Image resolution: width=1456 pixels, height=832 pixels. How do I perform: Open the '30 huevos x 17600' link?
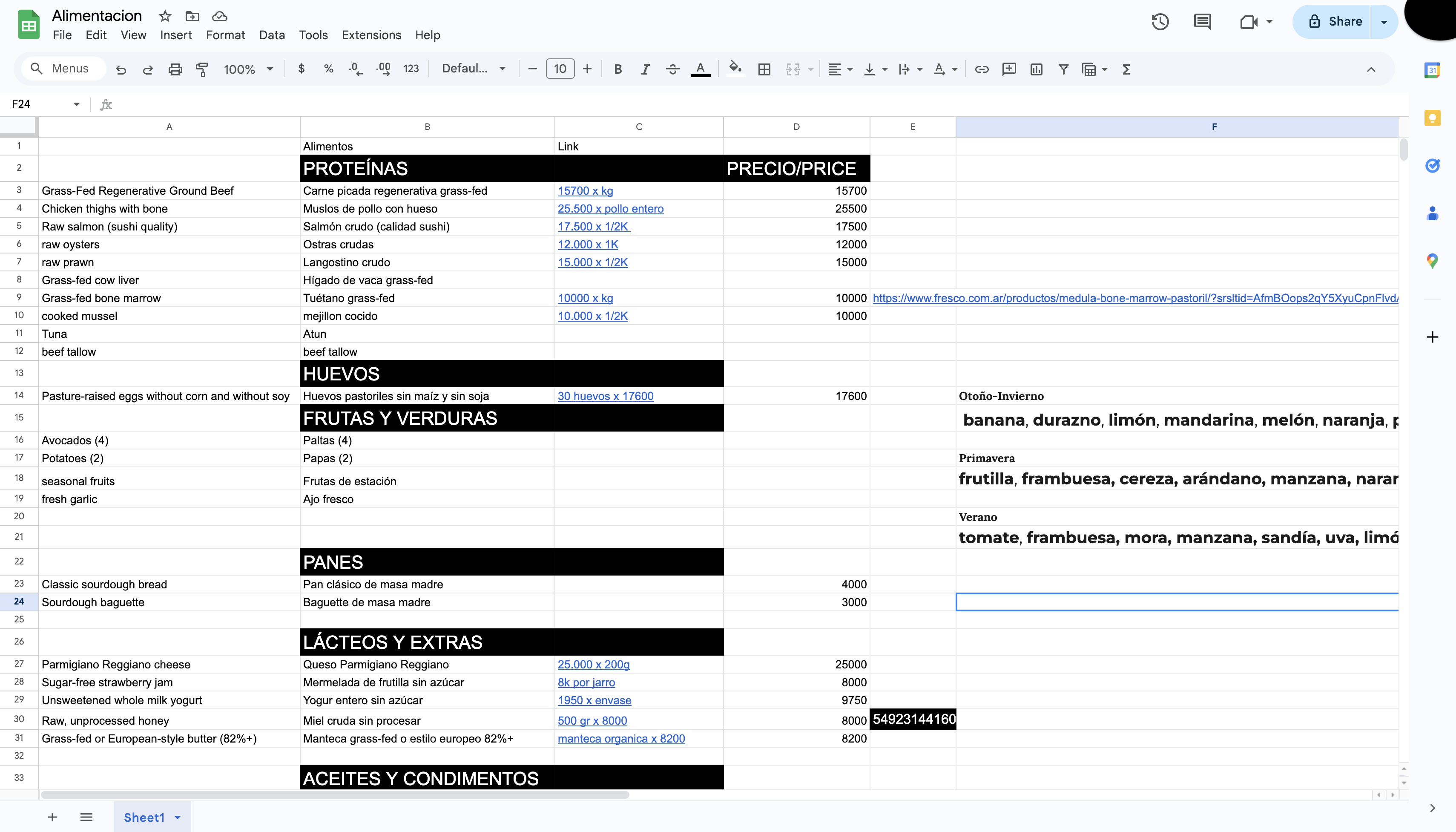605,396
